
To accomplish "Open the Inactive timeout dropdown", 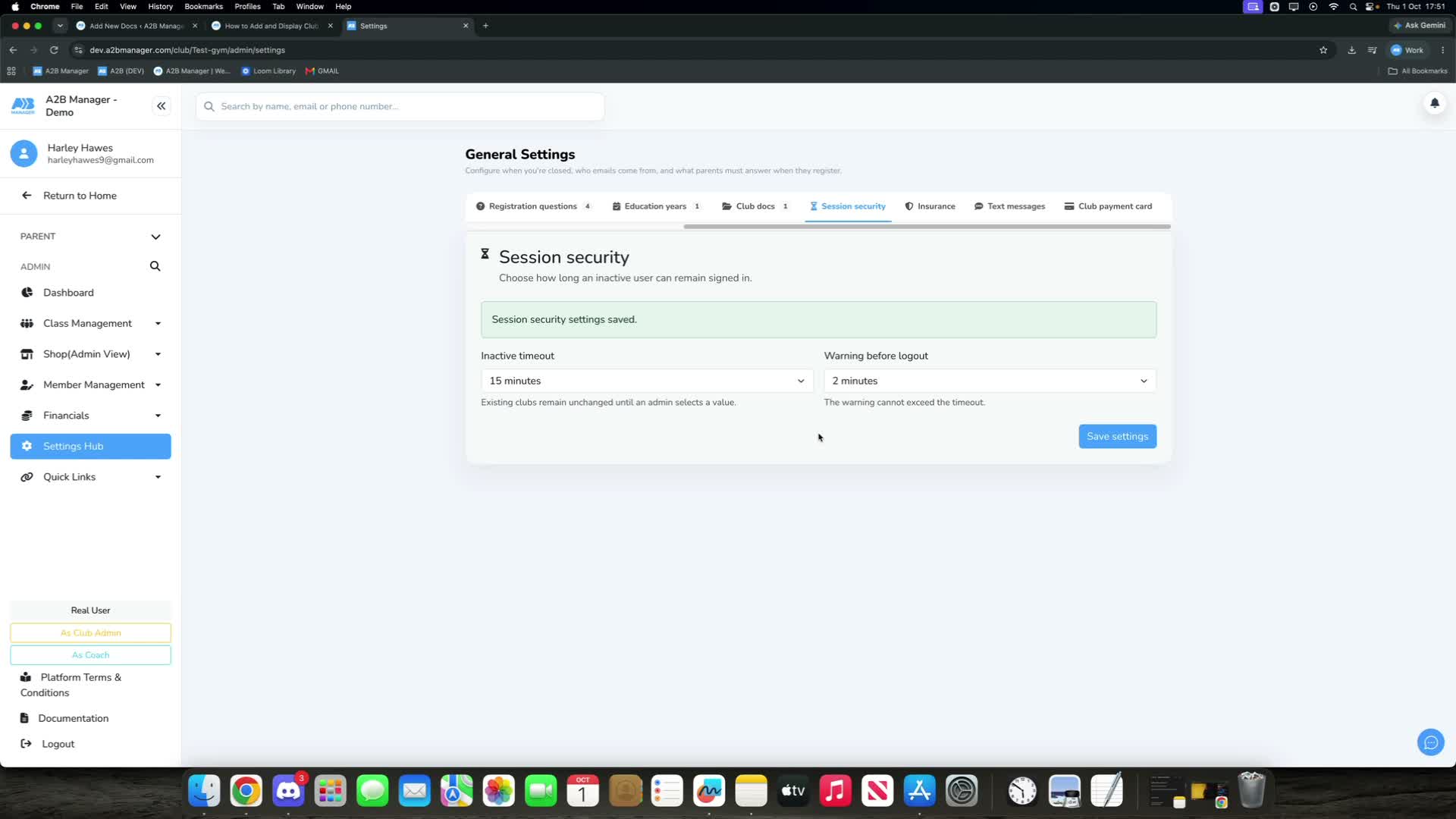I will (647, 381).
